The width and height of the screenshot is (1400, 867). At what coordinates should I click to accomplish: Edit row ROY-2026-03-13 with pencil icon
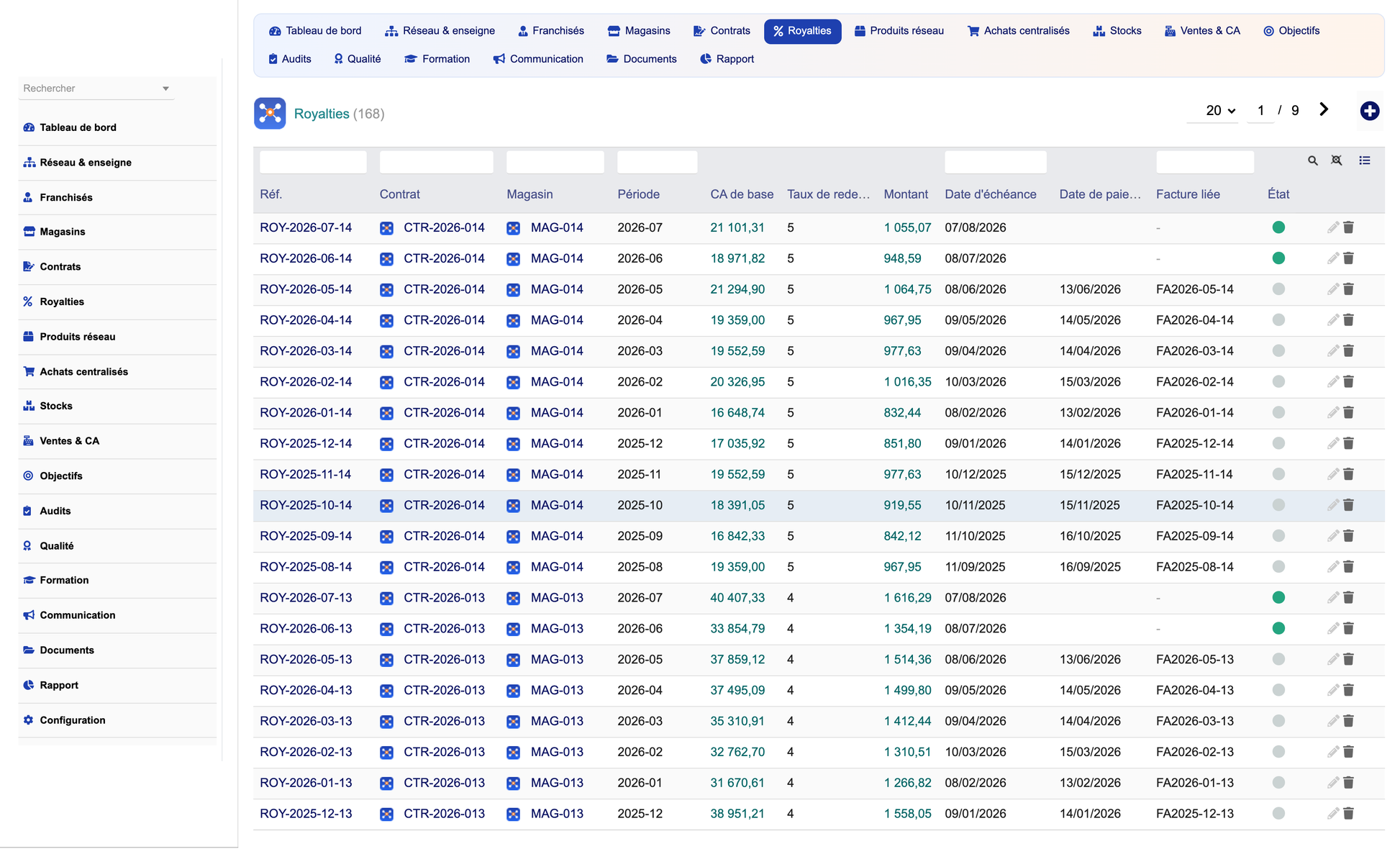(x=1332, y=721)
